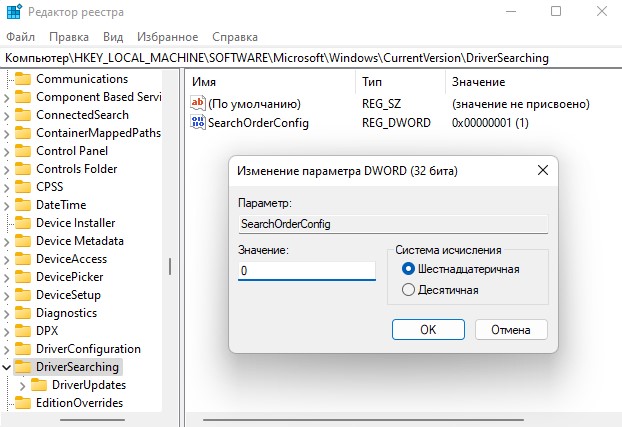Viewport: 622px width, 427px height.
Task: Click the DeviceAccess folder icon
Action: (23, 259)
